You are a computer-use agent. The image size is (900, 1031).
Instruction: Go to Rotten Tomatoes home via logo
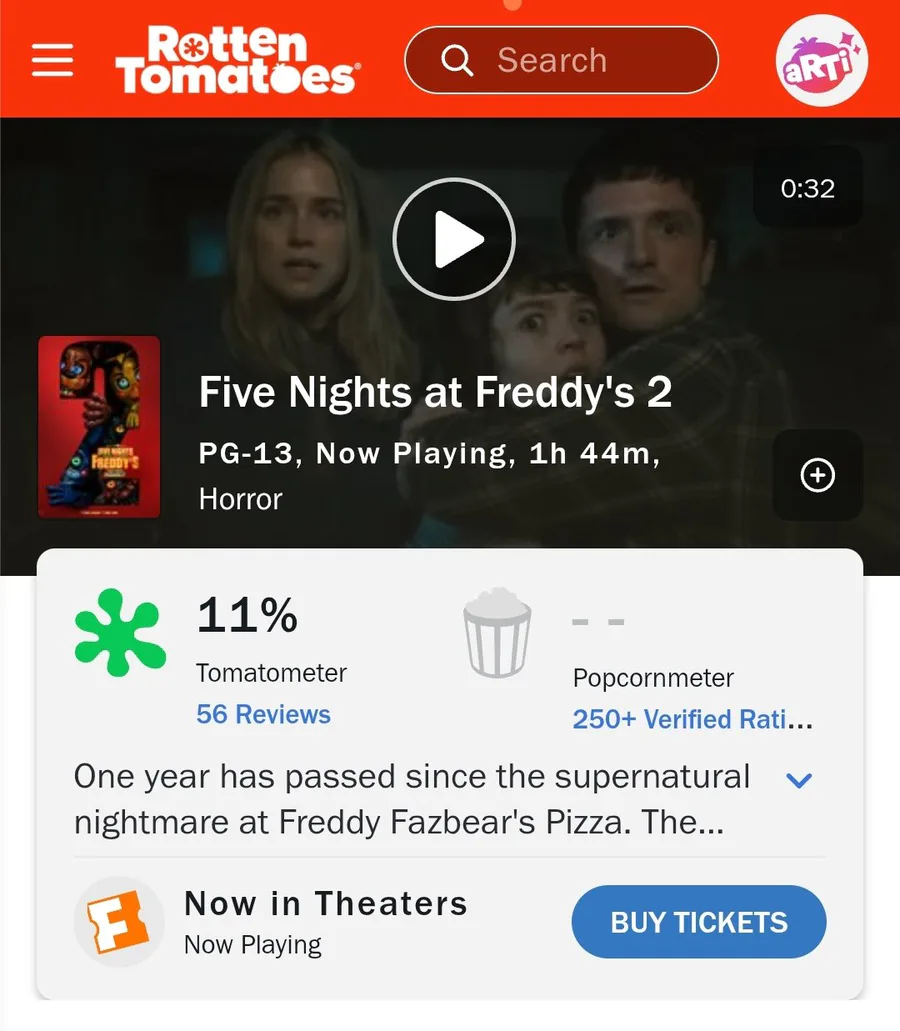point(237,60)
